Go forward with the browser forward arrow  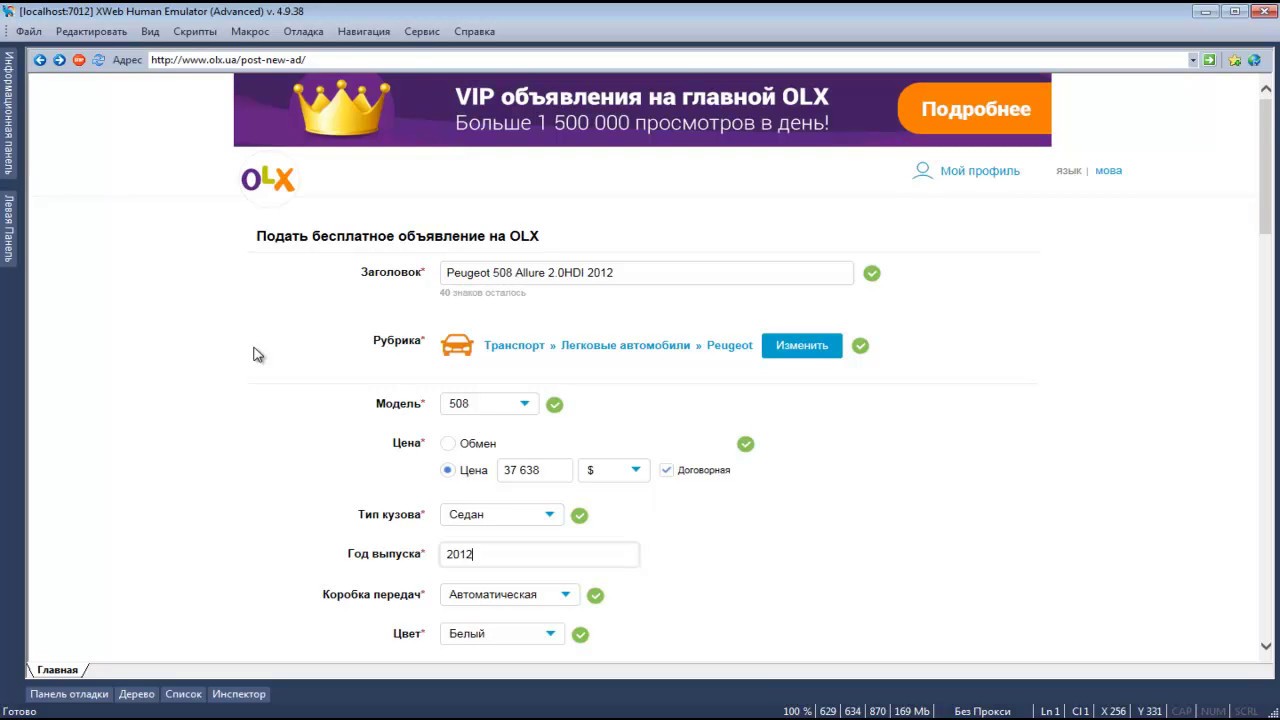[59, 60]
